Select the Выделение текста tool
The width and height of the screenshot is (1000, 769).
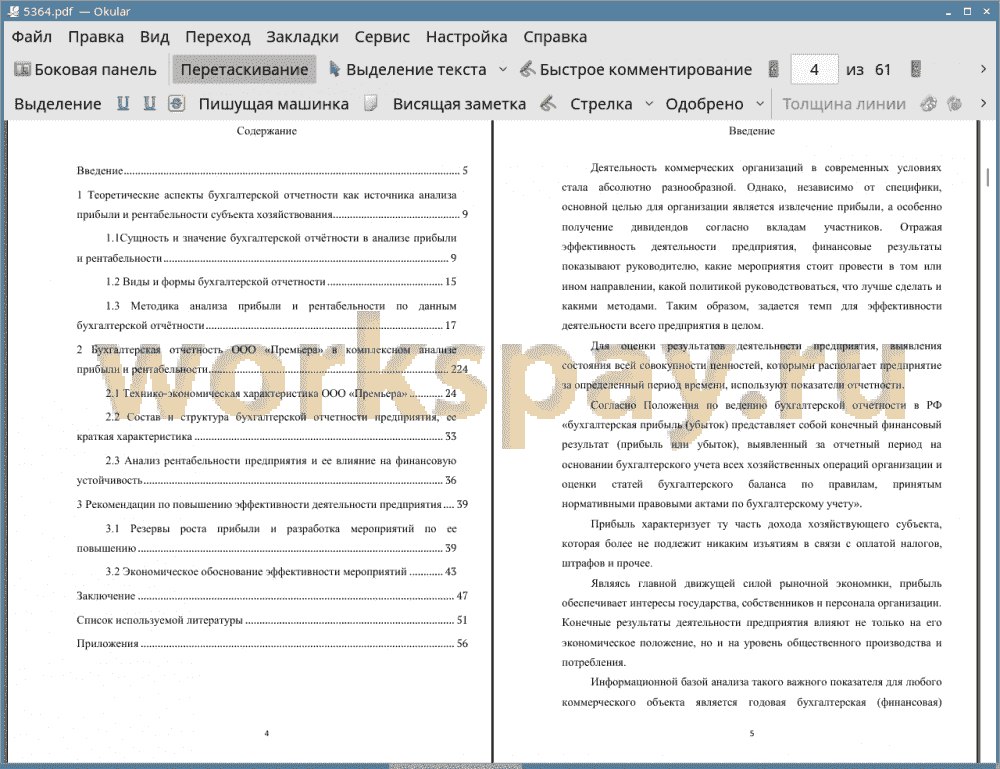[x=407, y=70]
